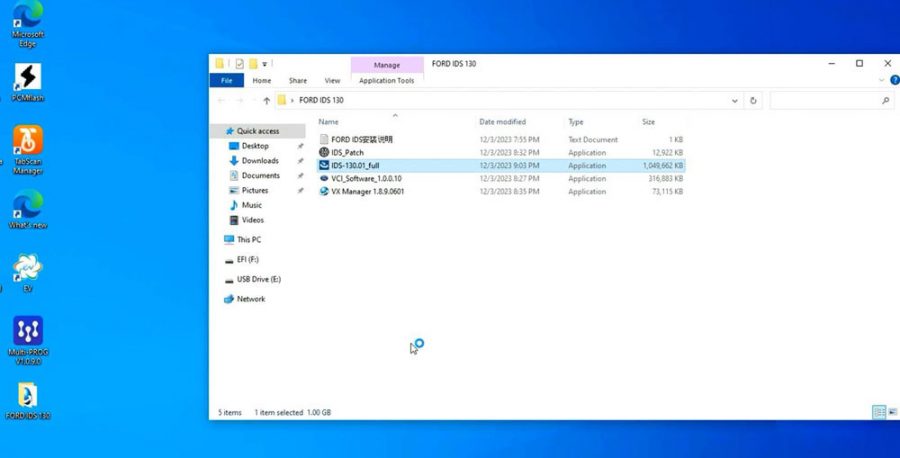Switch to details view in status bar
This screenshot has height=458, width=900.
(878, 412)
